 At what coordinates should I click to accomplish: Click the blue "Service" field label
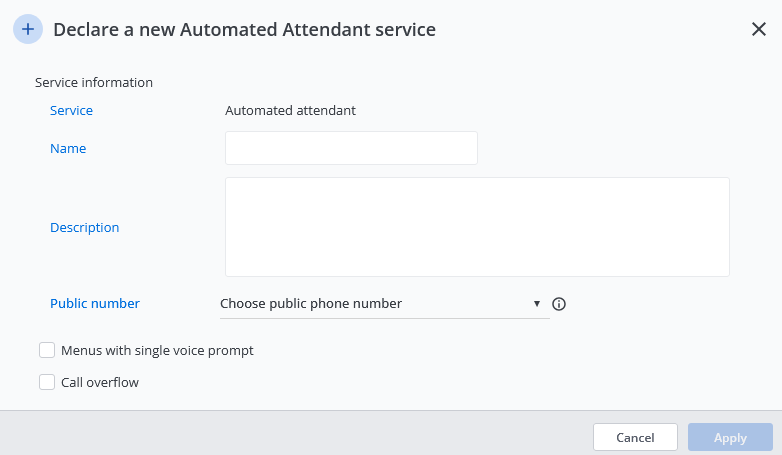(71, 110)
